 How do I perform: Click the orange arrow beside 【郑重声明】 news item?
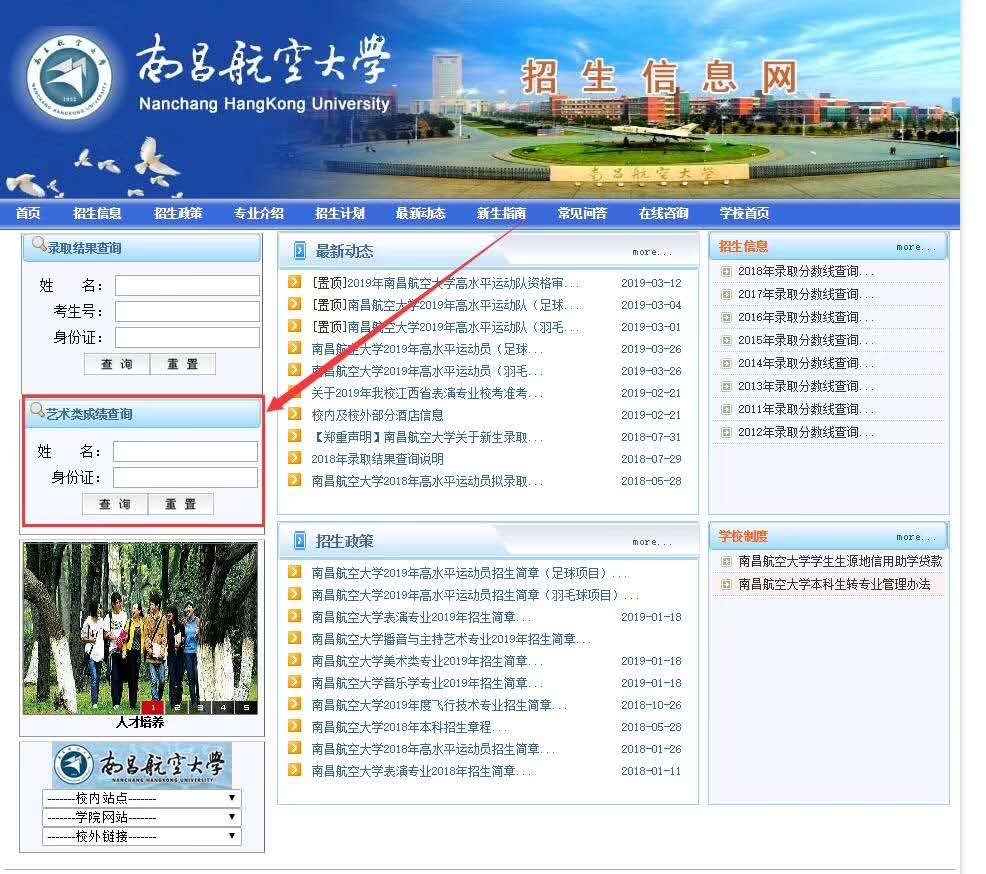[x=294, y=436]
